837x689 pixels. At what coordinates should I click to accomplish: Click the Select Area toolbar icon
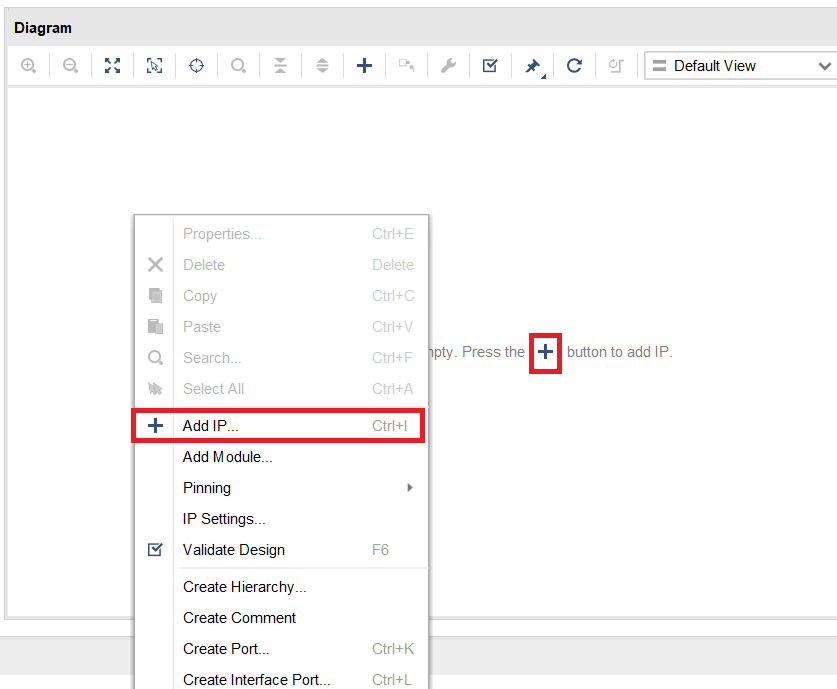[154, 66]
